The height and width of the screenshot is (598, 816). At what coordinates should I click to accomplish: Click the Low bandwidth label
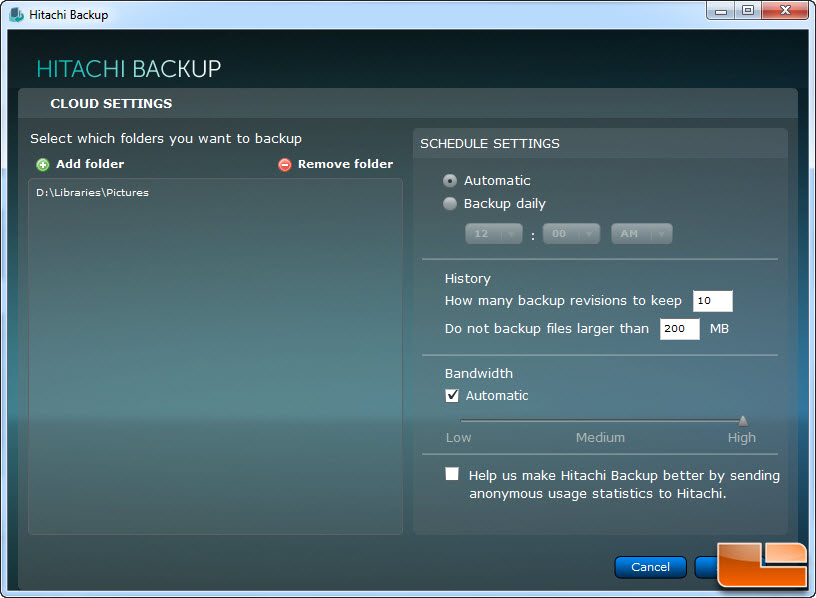(458, 438)
